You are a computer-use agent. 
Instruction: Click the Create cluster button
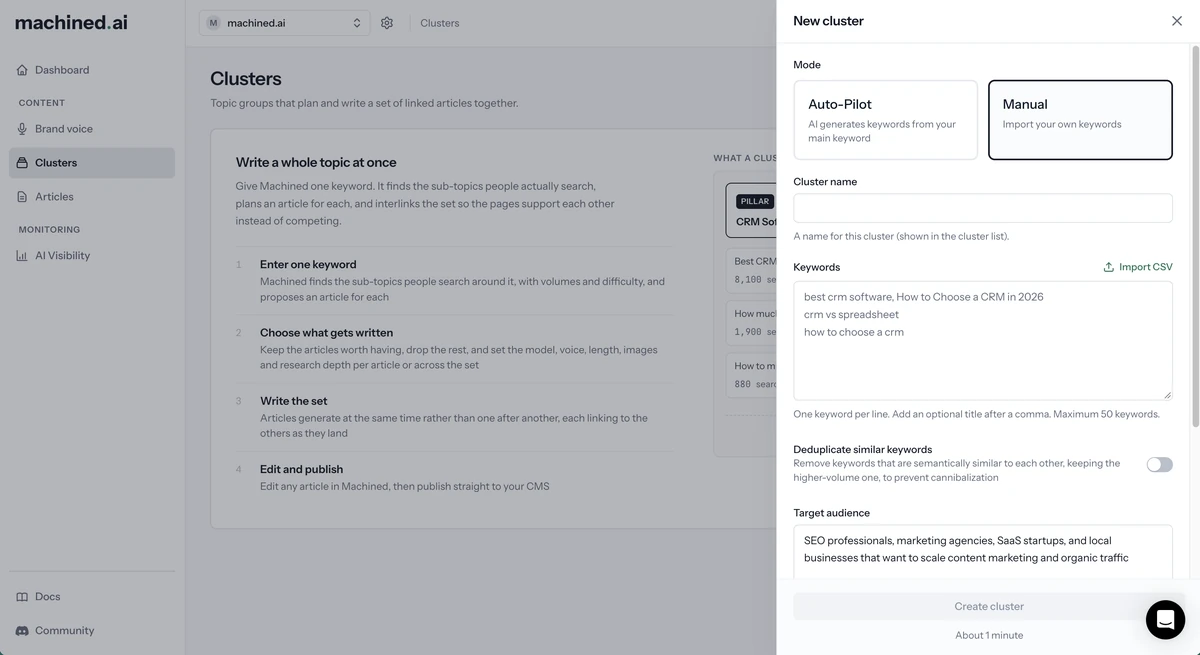[989, 606]
